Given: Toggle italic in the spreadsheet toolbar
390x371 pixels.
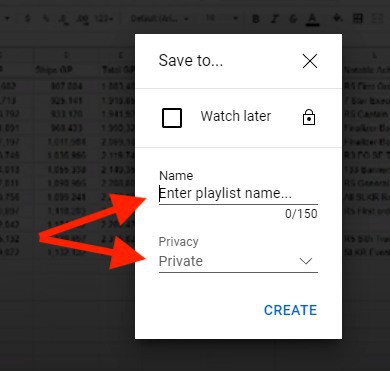Looking at the screenshot, I should pos(274,19).
